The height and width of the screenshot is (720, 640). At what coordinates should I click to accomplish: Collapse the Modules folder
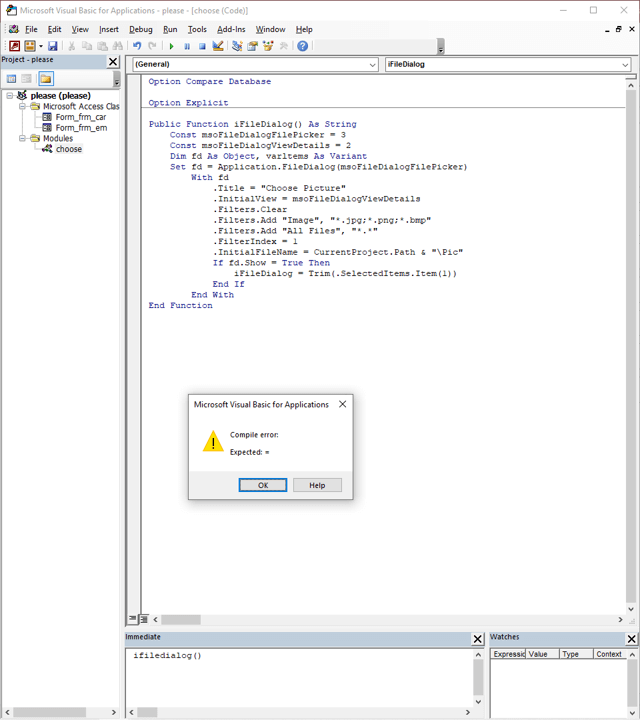[22, 138]
